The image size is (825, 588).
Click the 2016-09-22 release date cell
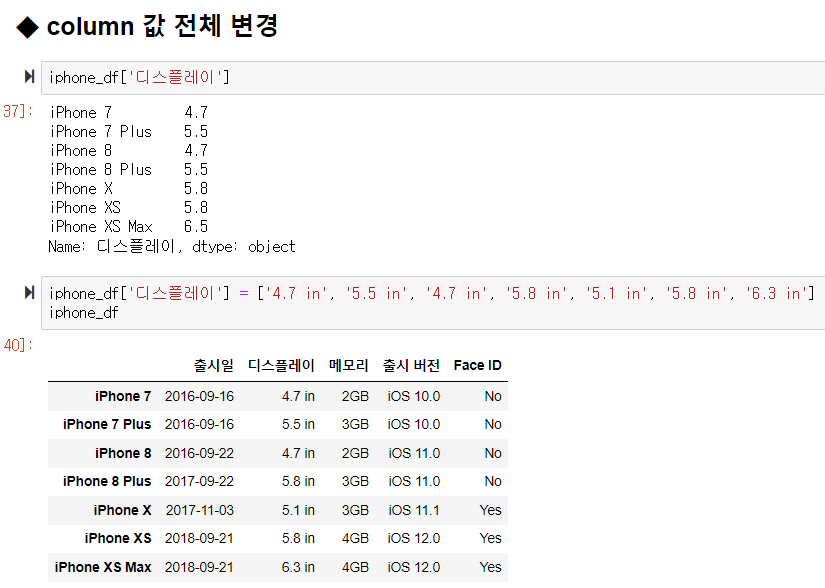[x=199, y=453]
